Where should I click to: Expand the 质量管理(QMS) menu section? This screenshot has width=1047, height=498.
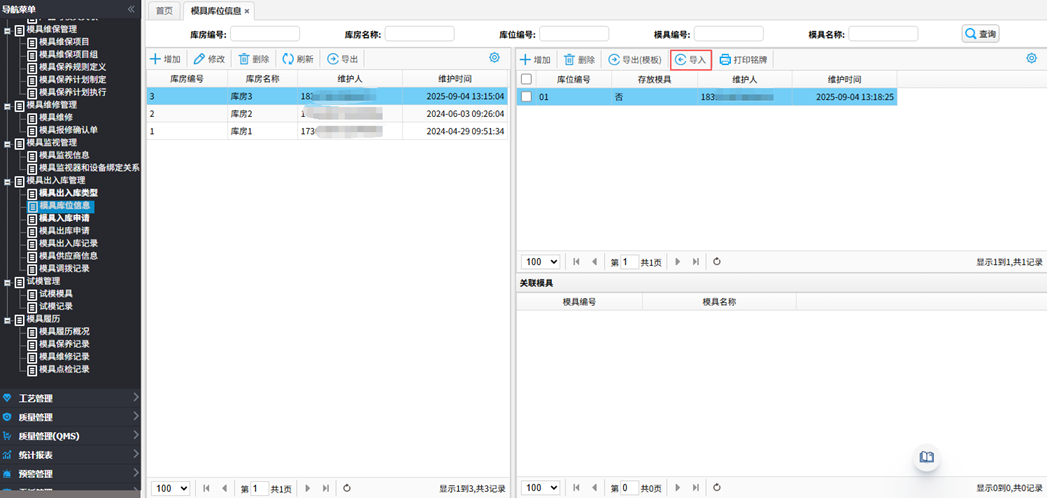point(70,436)
